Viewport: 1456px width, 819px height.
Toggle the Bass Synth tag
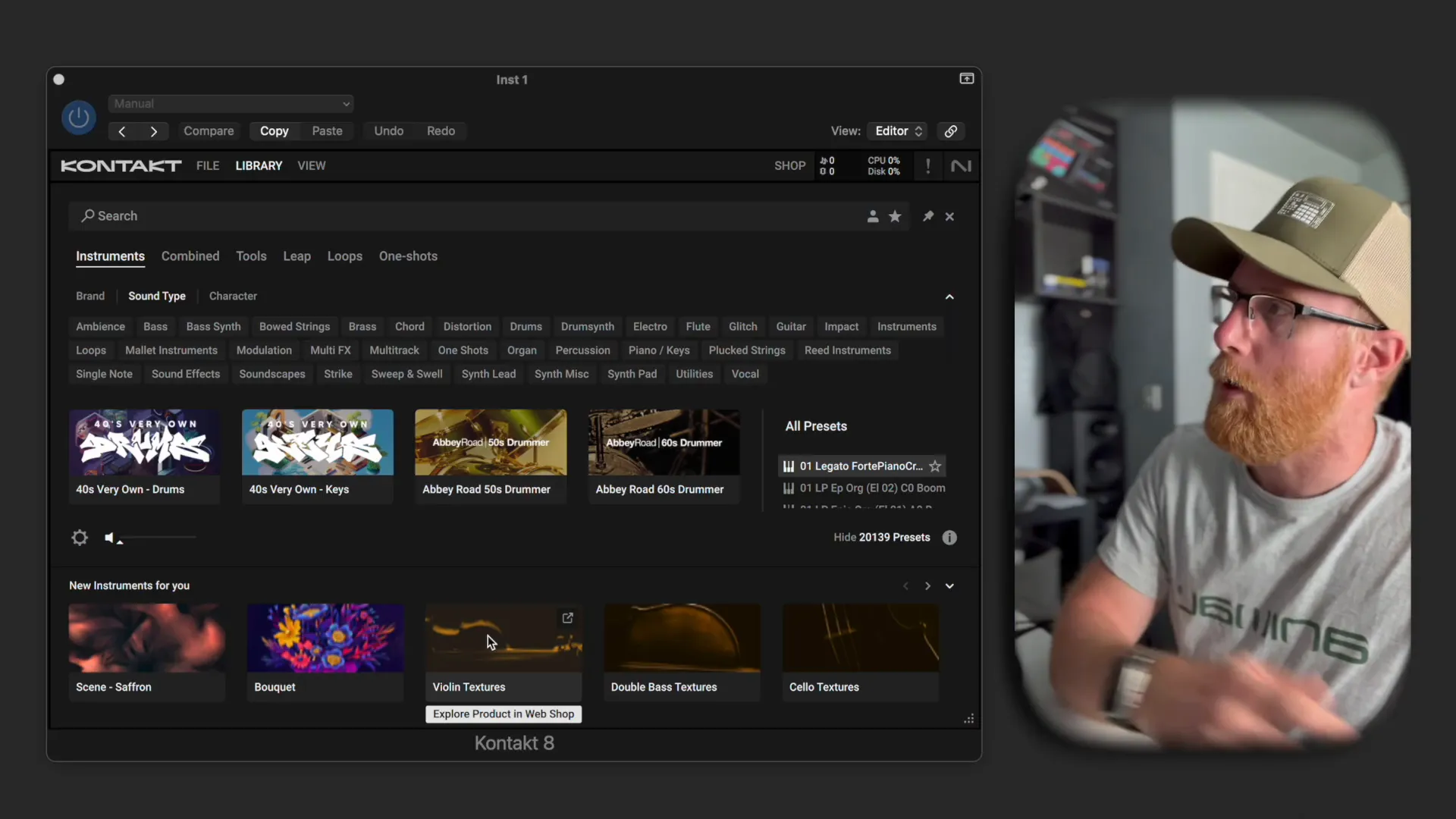[x=213, y=327]
